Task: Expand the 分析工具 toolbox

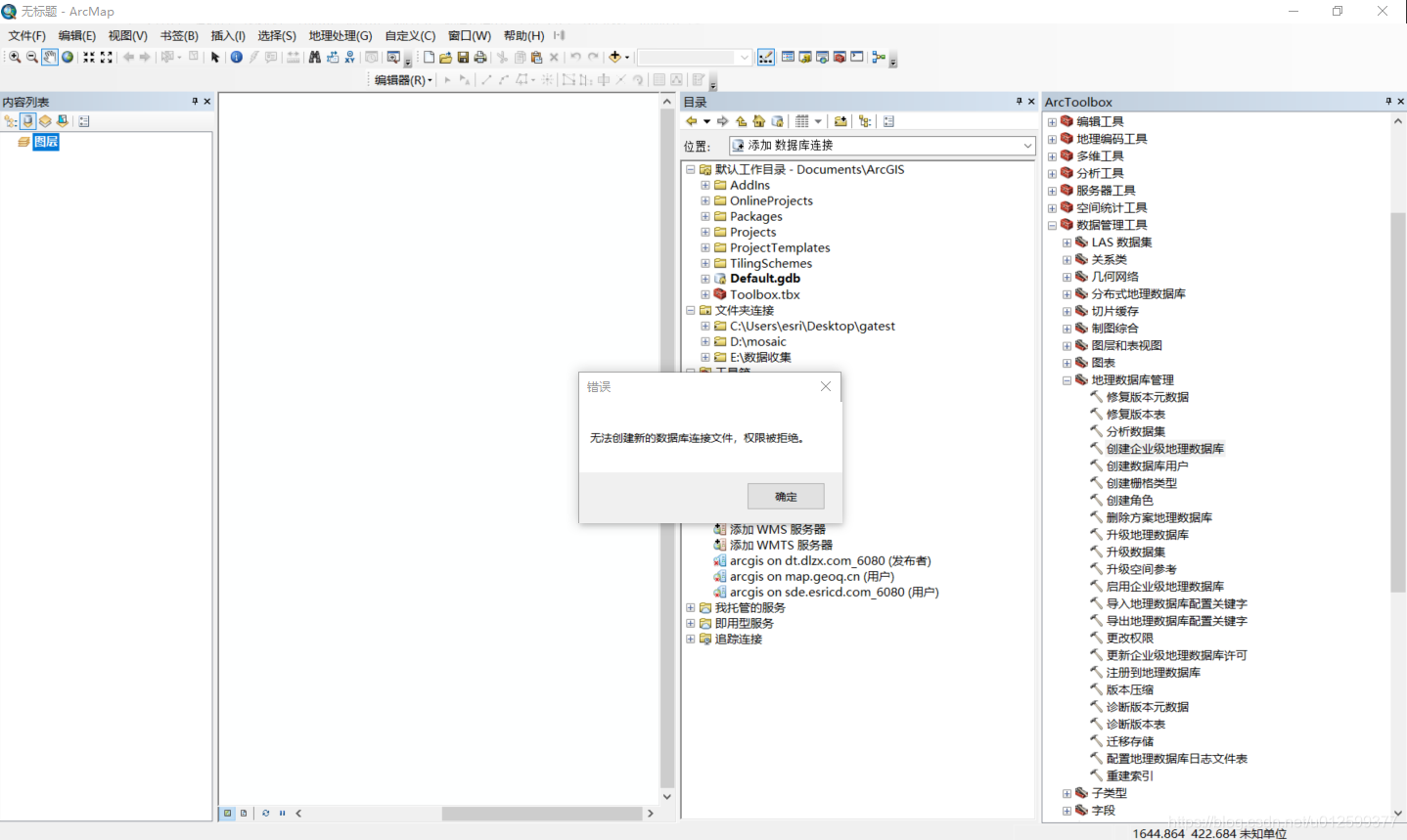Action: [1052, 174]
